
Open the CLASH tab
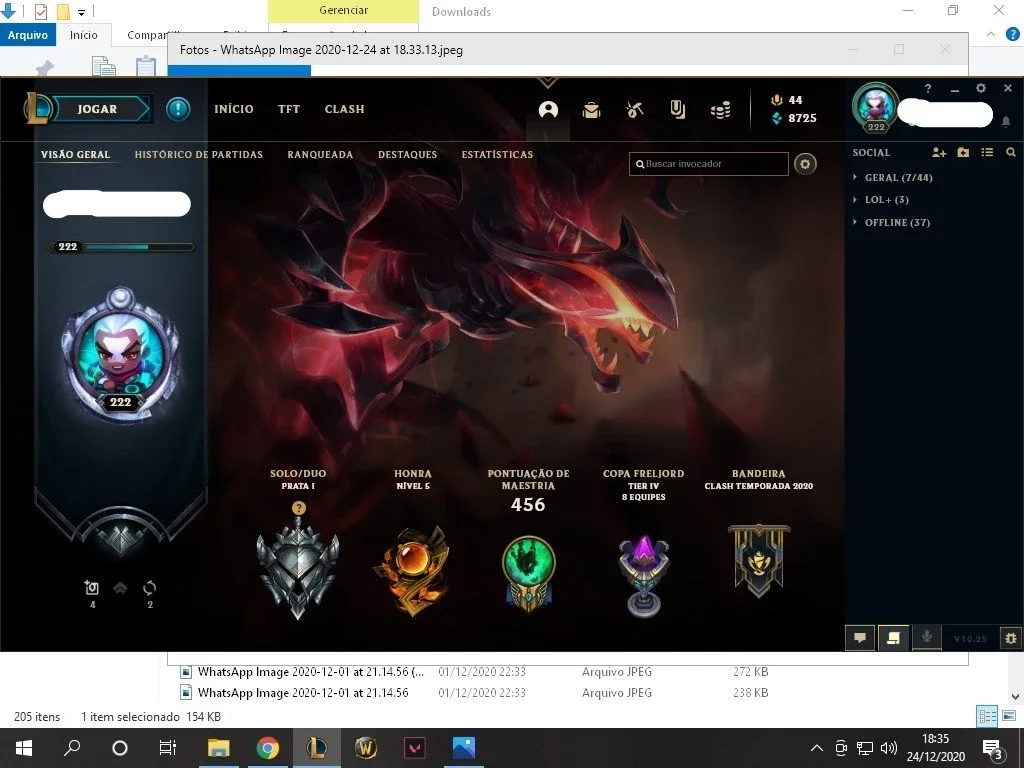point(344,109)
